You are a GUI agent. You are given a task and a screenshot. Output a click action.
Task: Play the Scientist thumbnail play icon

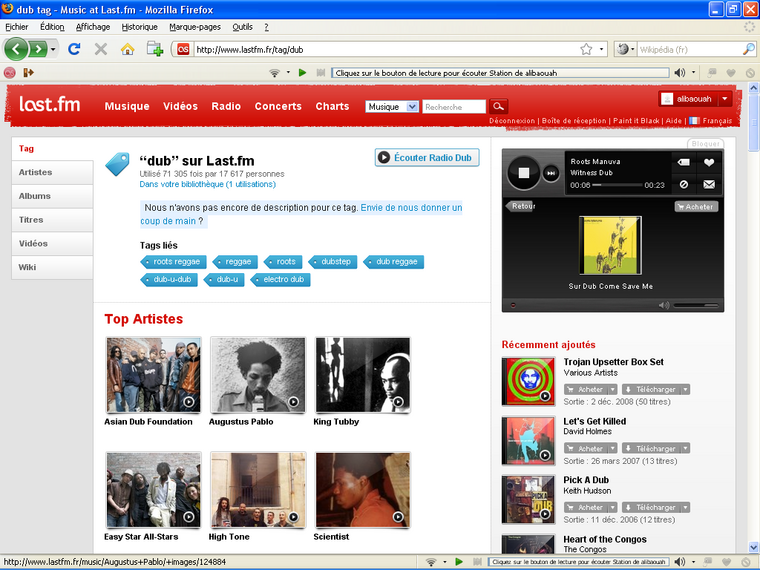398,517
